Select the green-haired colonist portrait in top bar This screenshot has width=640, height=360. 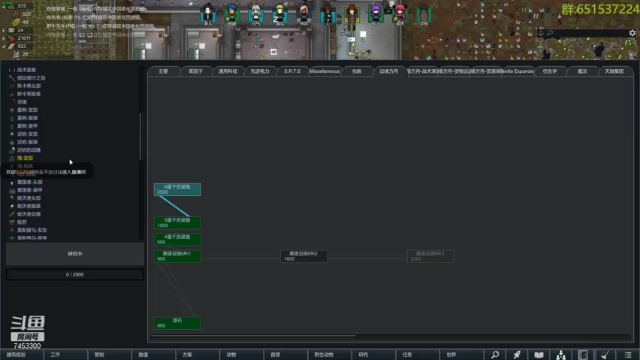pos(280,14)
